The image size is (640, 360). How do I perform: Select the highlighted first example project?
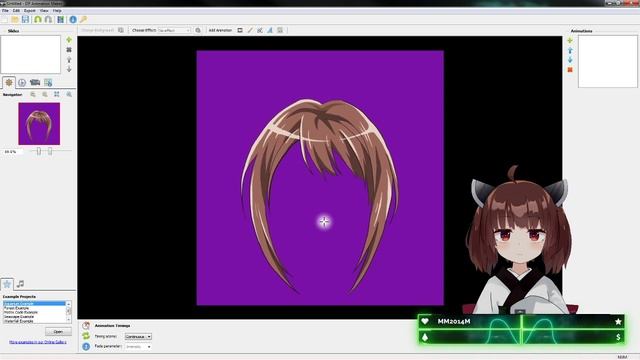(x=34, y=303)
